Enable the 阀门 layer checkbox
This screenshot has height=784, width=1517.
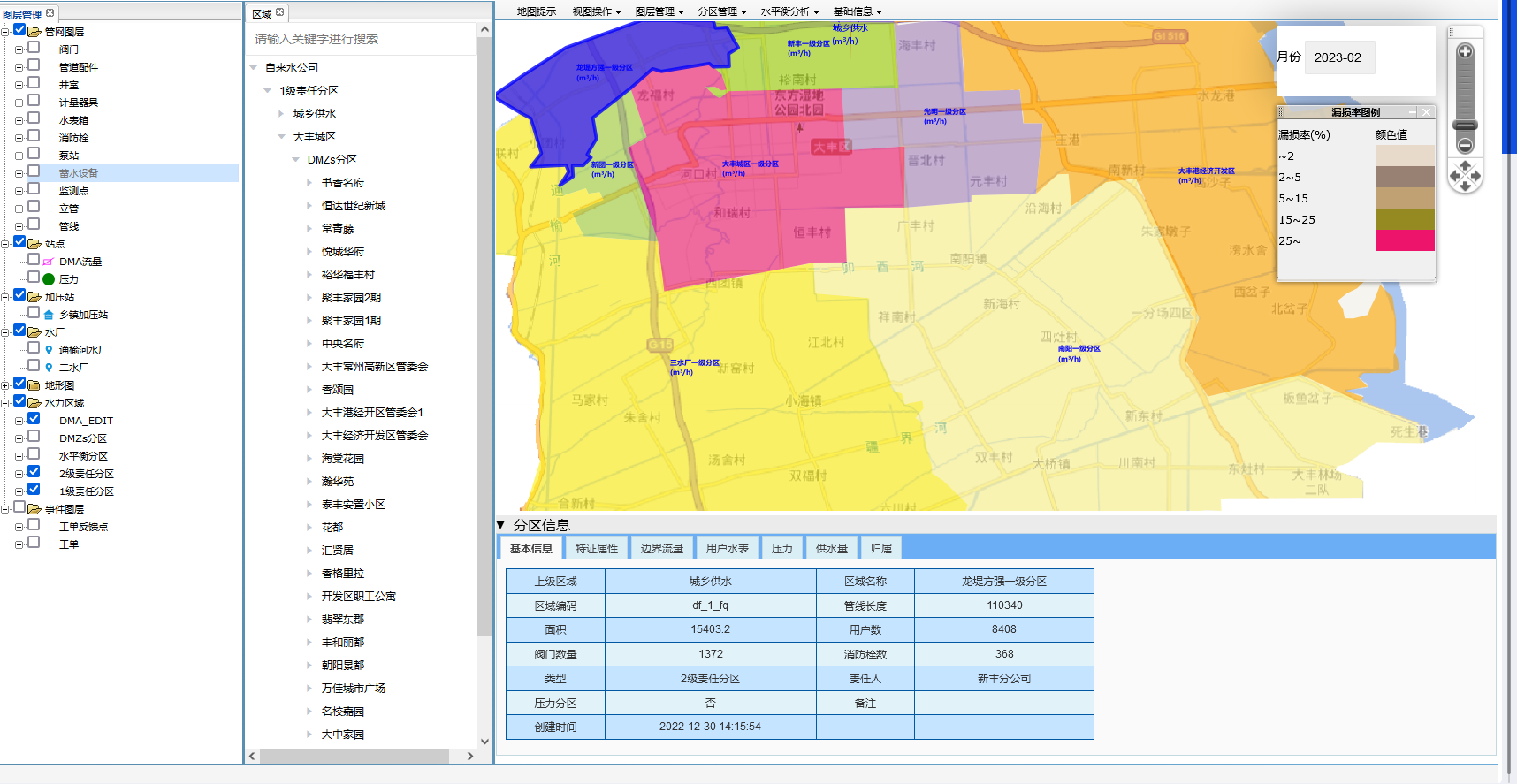[x=34, y=48]
